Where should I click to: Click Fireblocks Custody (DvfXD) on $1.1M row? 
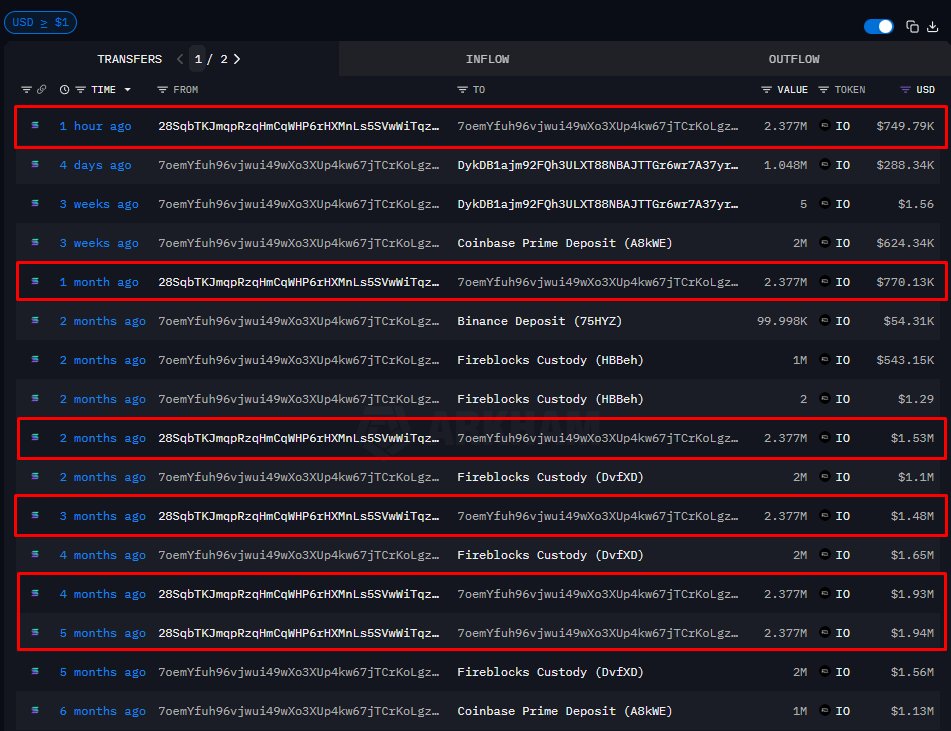(550, 477)
